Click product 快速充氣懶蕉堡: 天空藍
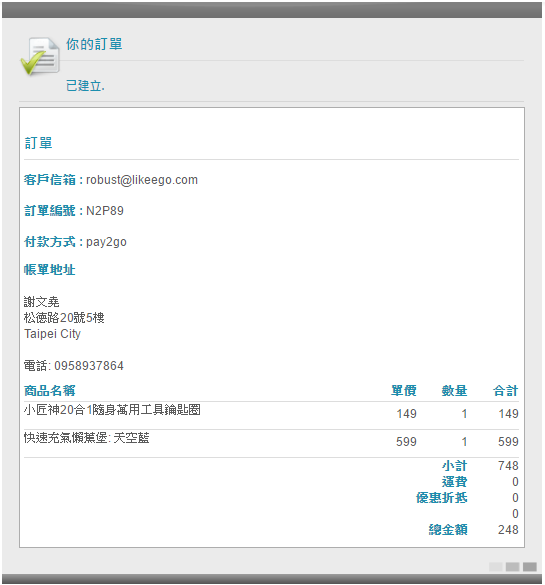The width and height of the screenshot is (545, 585). [x=87, y=438]
